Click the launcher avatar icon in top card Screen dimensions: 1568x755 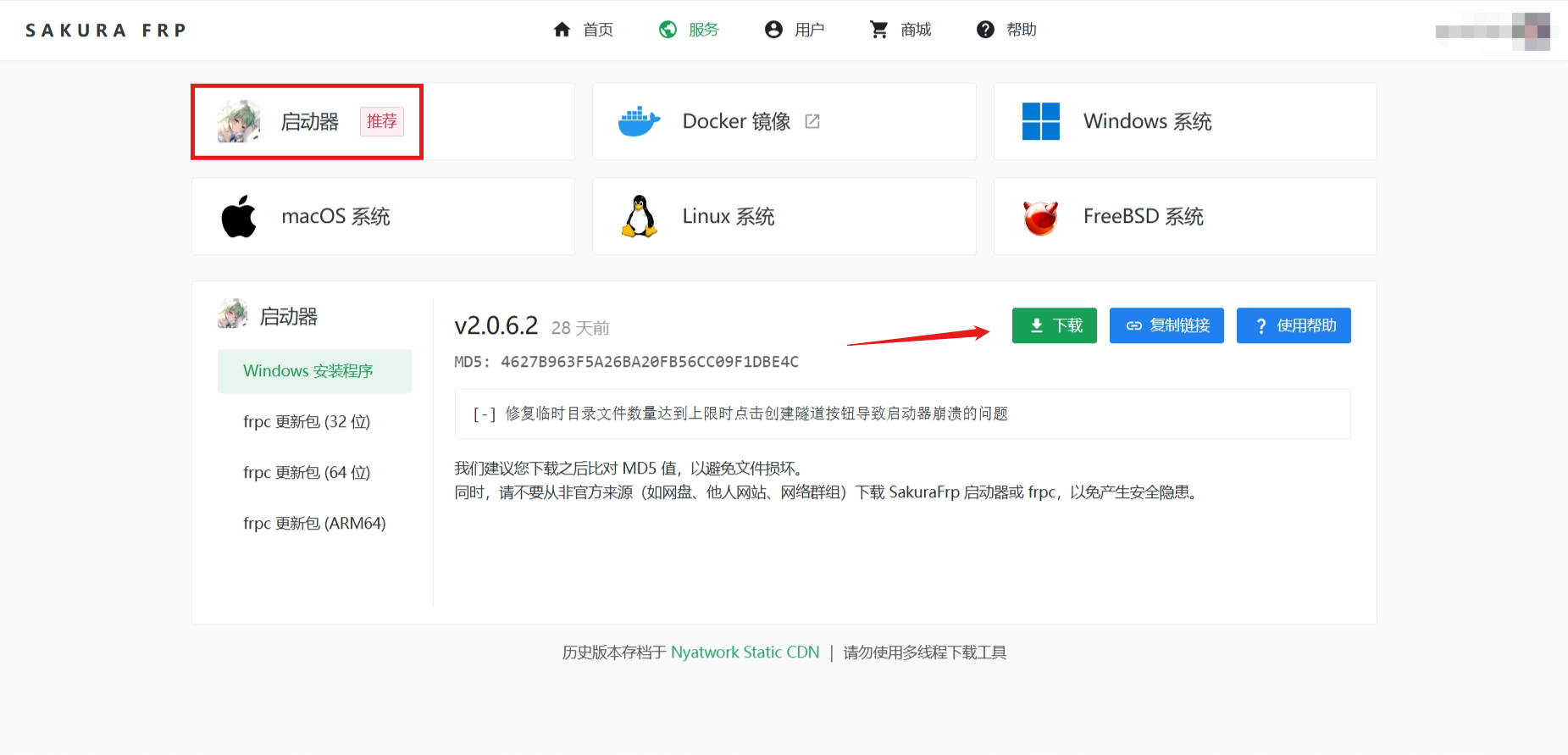[x=238, y=122]
